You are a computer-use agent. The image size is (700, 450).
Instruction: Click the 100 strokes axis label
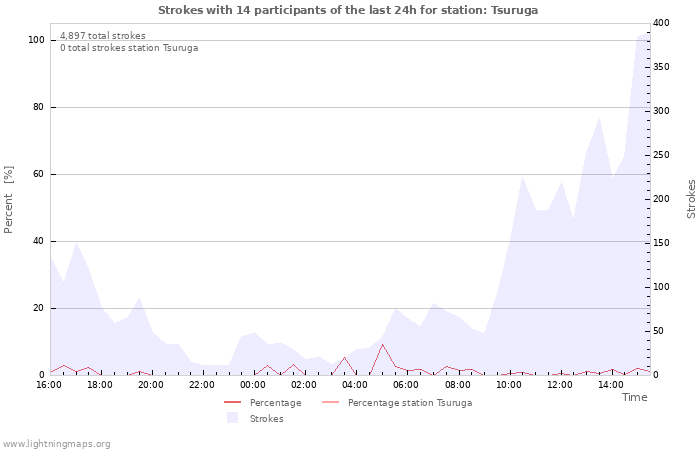pyautogui.click(x=662, y=287)
